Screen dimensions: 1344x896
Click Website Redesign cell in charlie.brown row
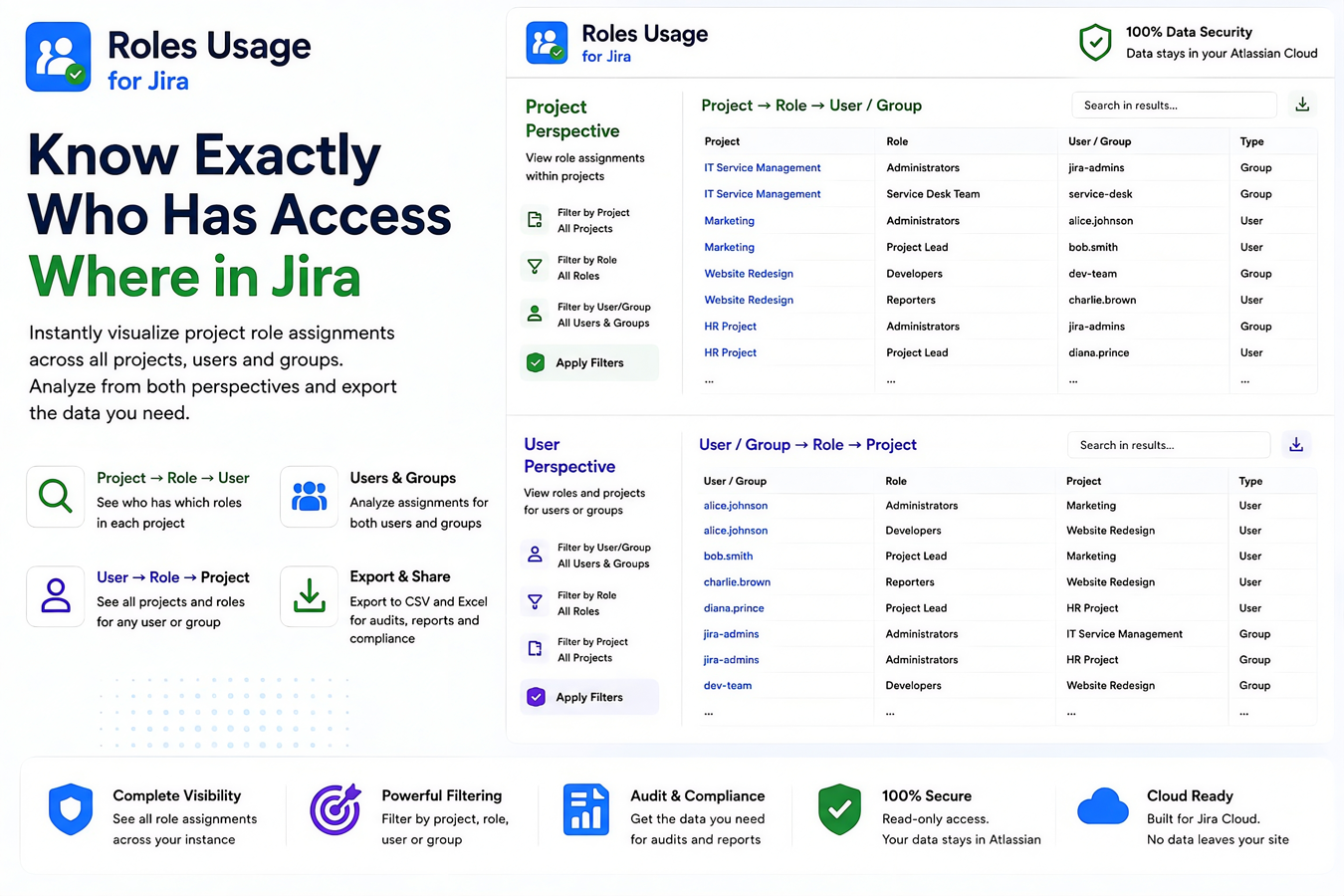point(1110,582)
